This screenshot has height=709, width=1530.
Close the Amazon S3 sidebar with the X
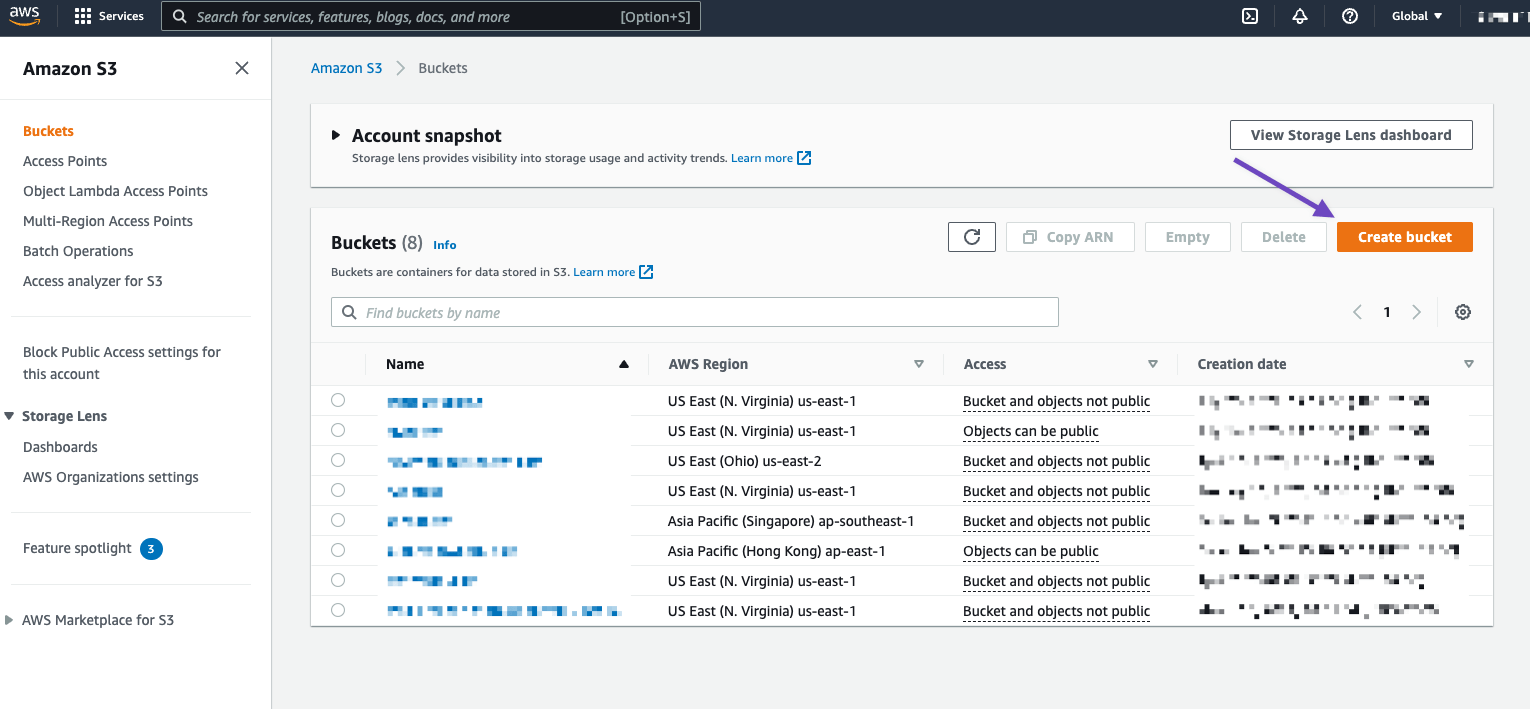coord(241,68)
